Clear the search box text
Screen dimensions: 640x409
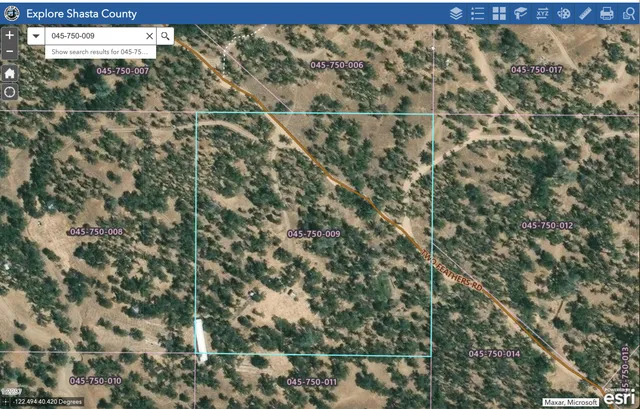tap(150, 35)
